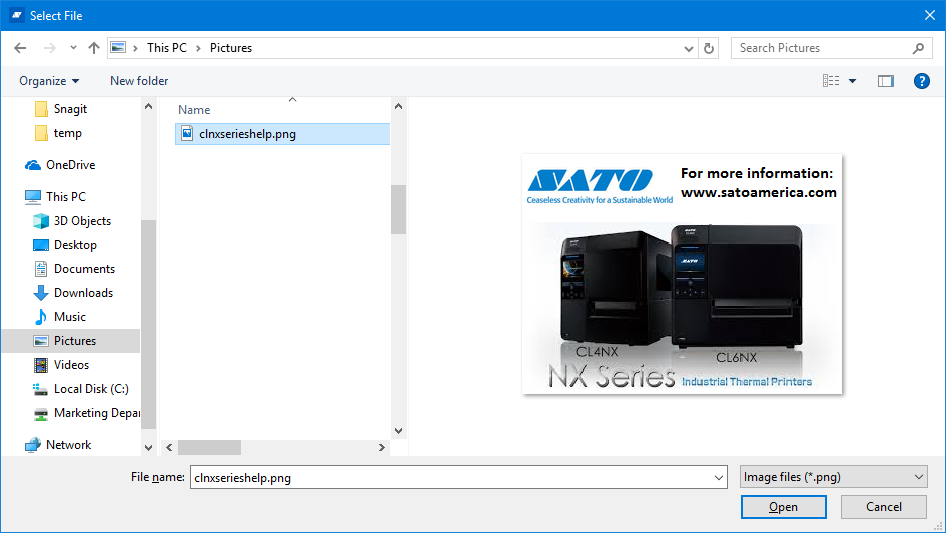The width and height of the screenshot is (946, 533).
Task: Create a New folder
Action: (x=139, y=81)
